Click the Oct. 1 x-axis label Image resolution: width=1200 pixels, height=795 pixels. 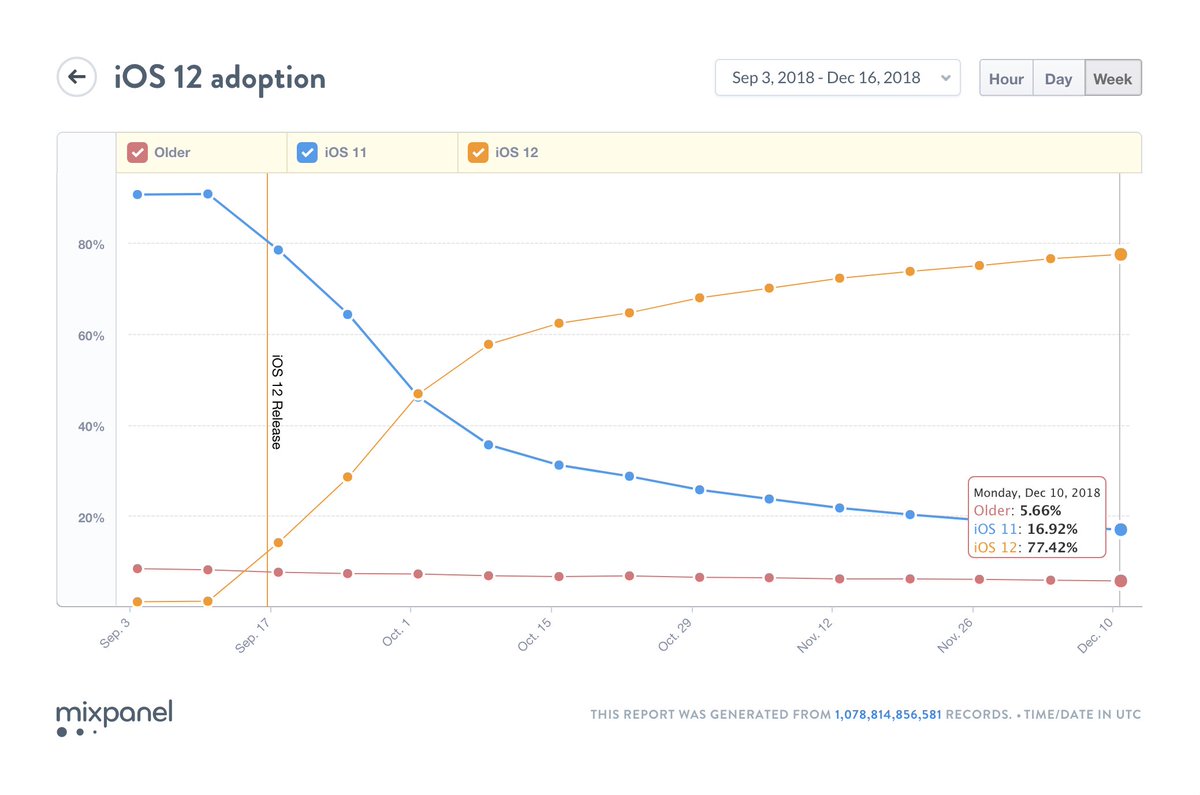pyautogui.click(x=397, y=635)
